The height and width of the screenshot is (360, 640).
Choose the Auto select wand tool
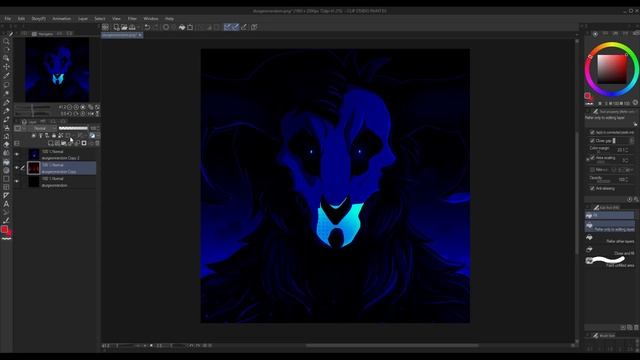[6, 93]
